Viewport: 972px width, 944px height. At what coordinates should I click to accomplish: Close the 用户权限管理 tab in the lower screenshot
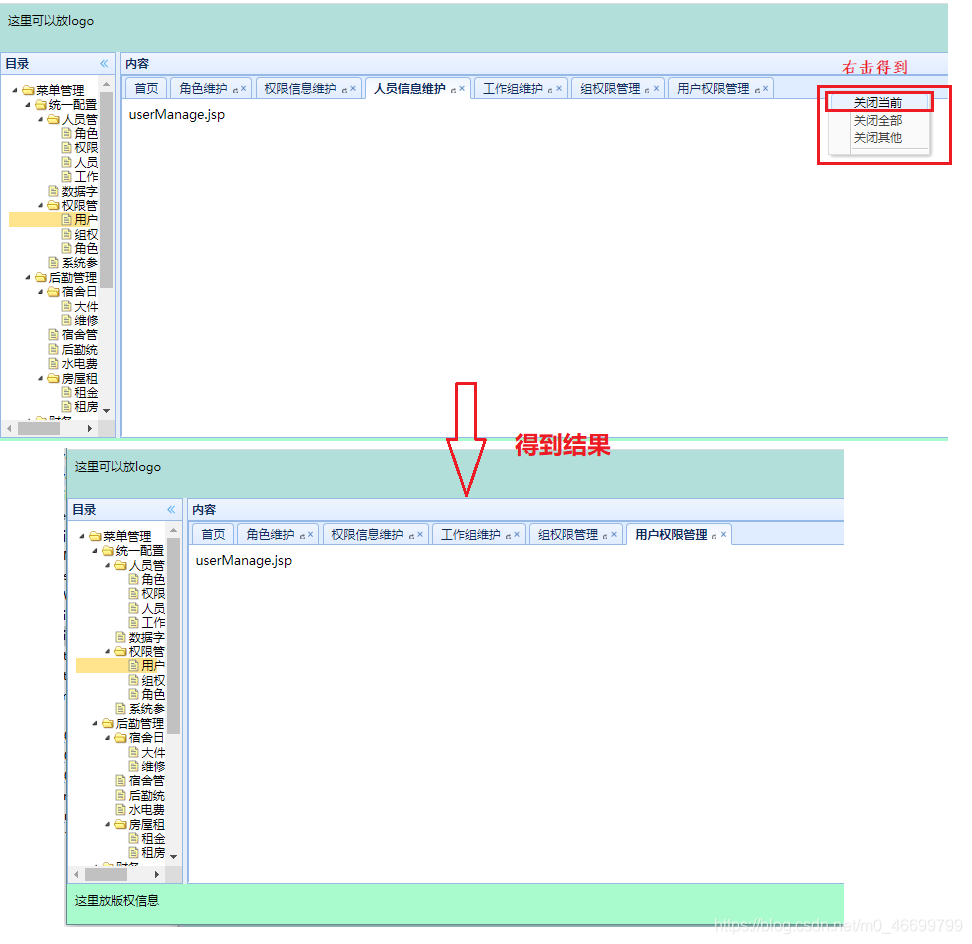point(723,534)
